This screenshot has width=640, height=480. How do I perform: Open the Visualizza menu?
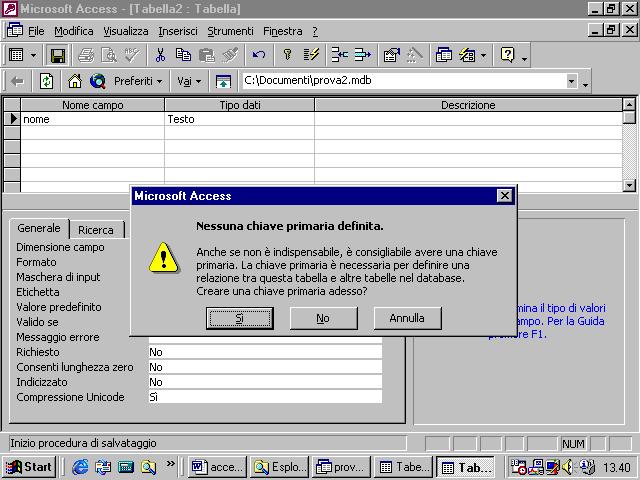(126, 31)
